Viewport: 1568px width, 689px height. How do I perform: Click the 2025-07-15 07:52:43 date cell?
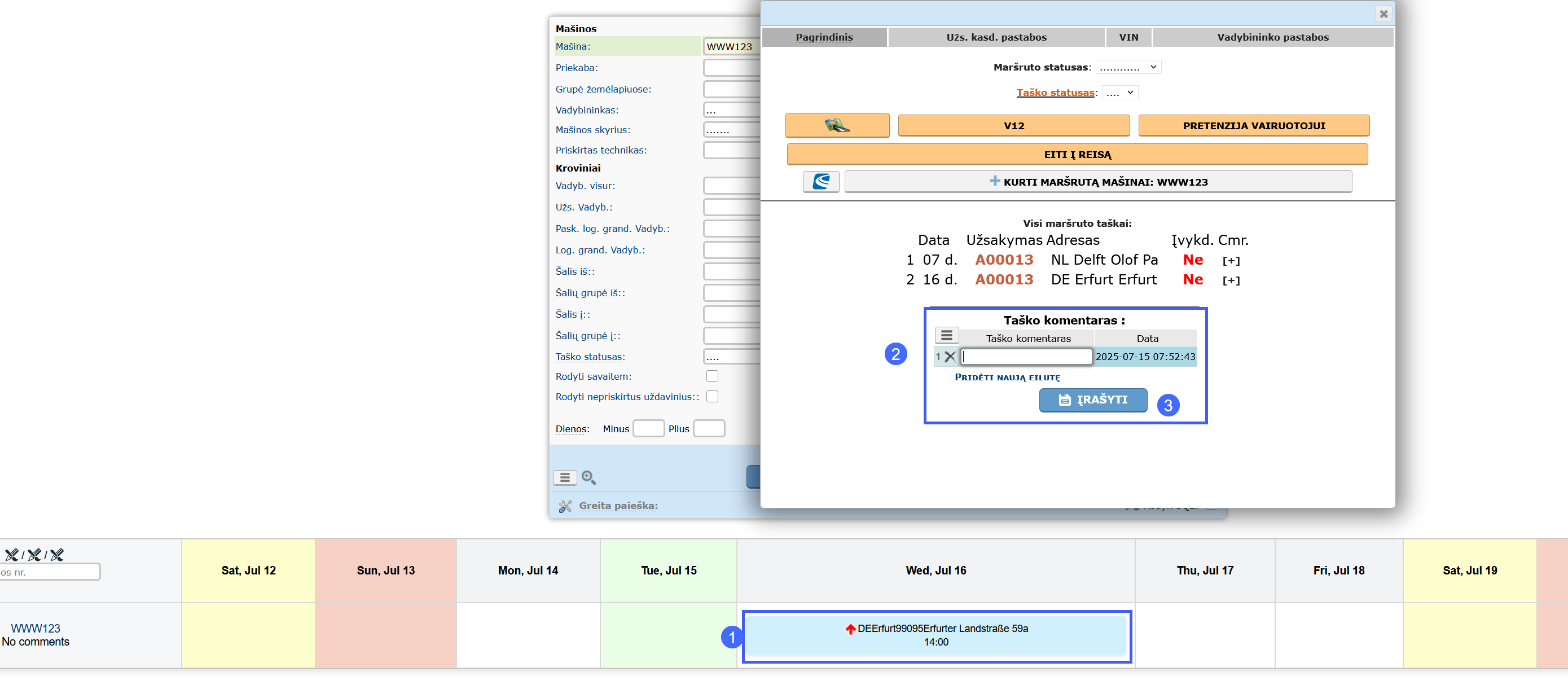click(x=1145, y=357)
